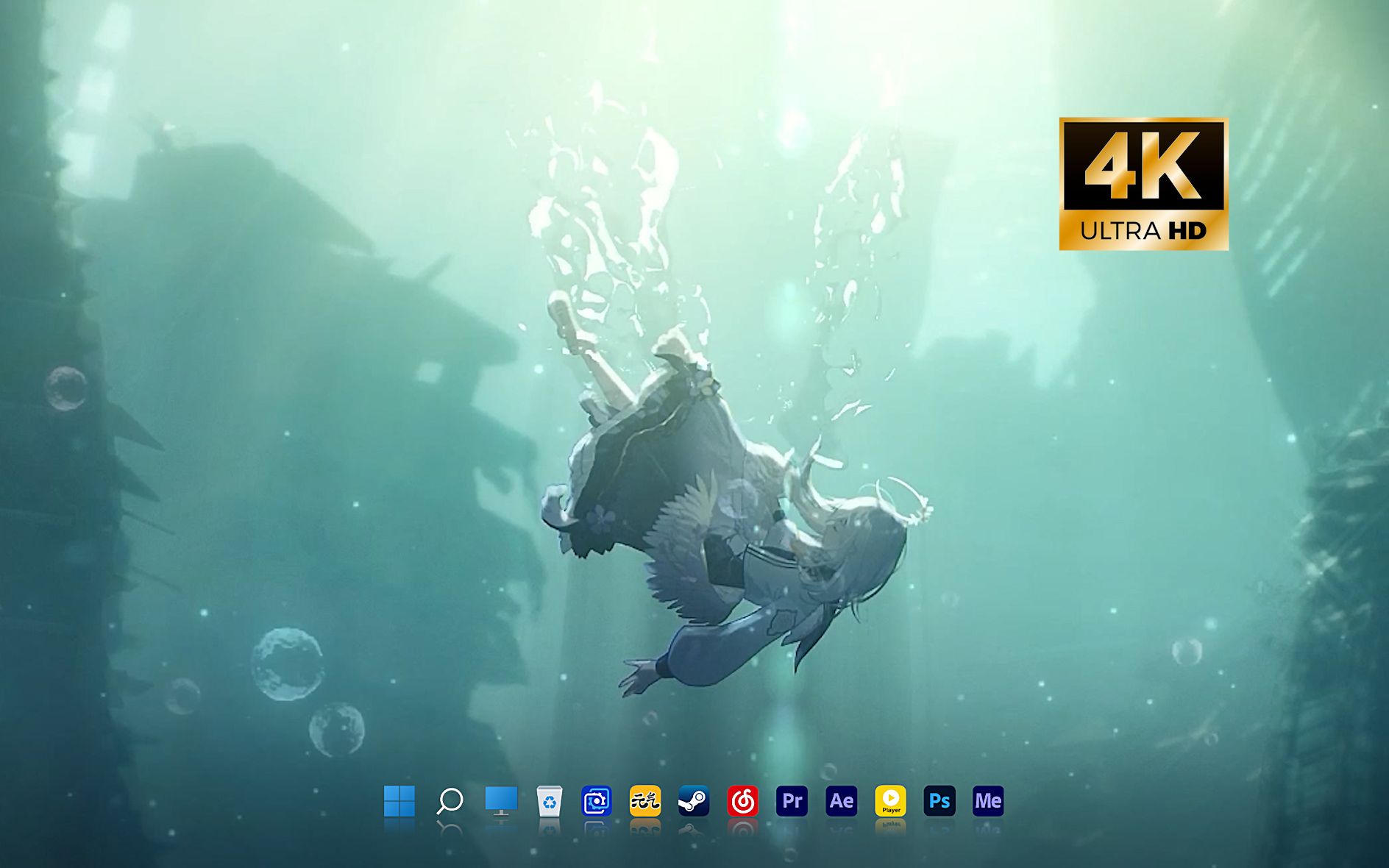
Task: Launch Adobe Photoshop
Action: pyautogui.click(x=939, y=801)
